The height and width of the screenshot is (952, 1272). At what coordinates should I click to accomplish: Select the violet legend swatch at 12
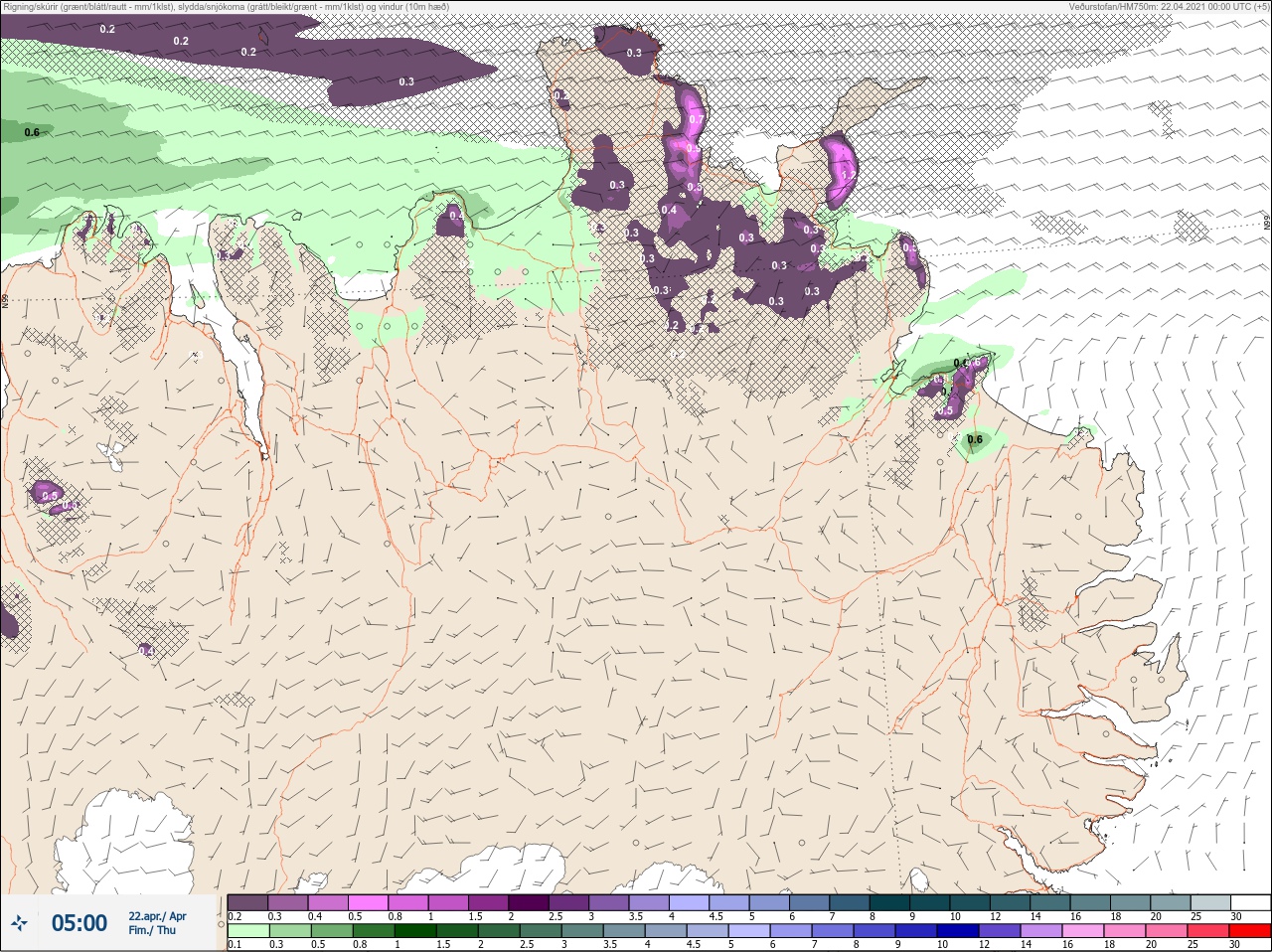[999, 930]
